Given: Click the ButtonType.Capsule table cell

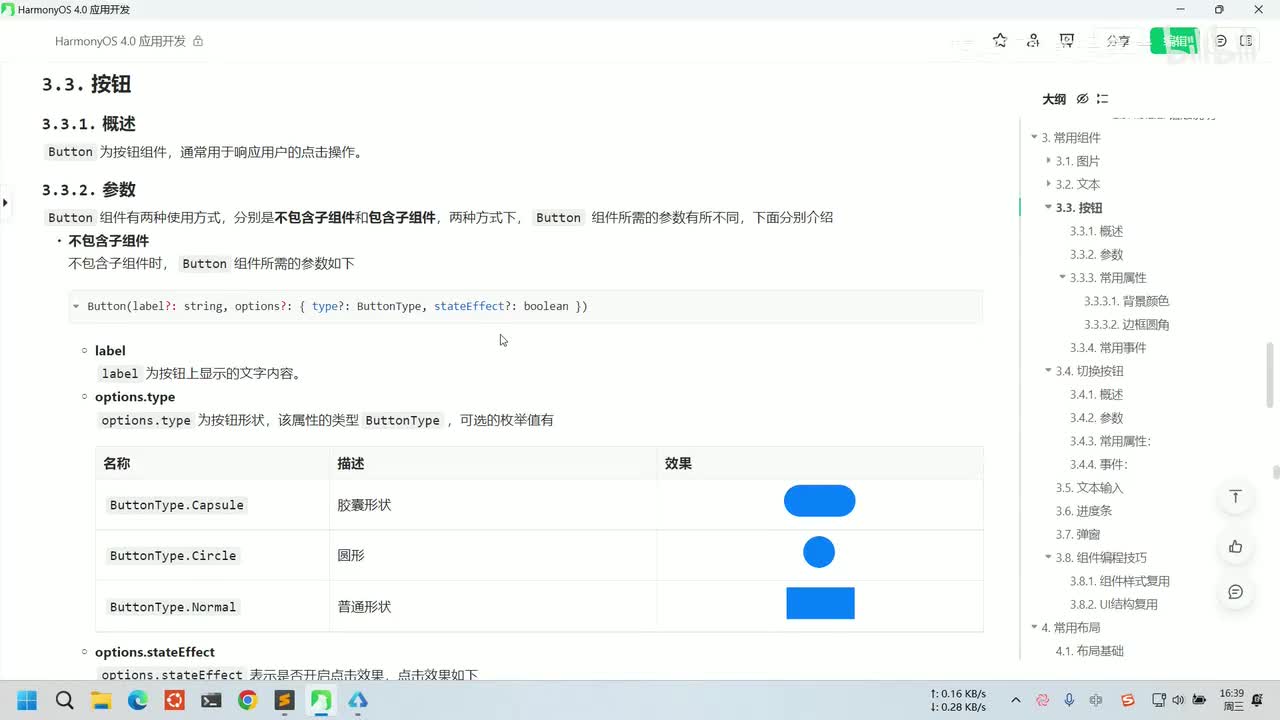Looking at the screenshot, I should (x=213, y=505).
